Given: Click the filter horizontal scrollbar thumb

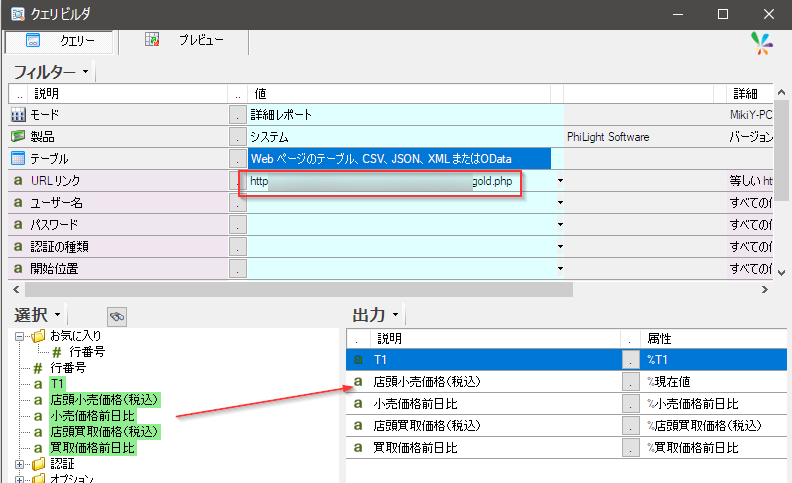Looking at the screenshot, I should coord(299,289).
